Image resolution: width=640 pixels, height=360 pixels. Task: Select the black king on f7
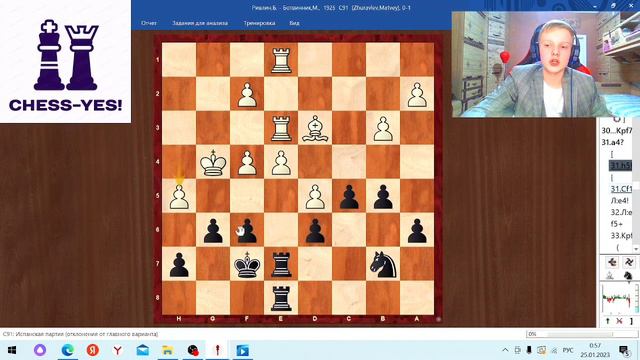coord(247,265)
